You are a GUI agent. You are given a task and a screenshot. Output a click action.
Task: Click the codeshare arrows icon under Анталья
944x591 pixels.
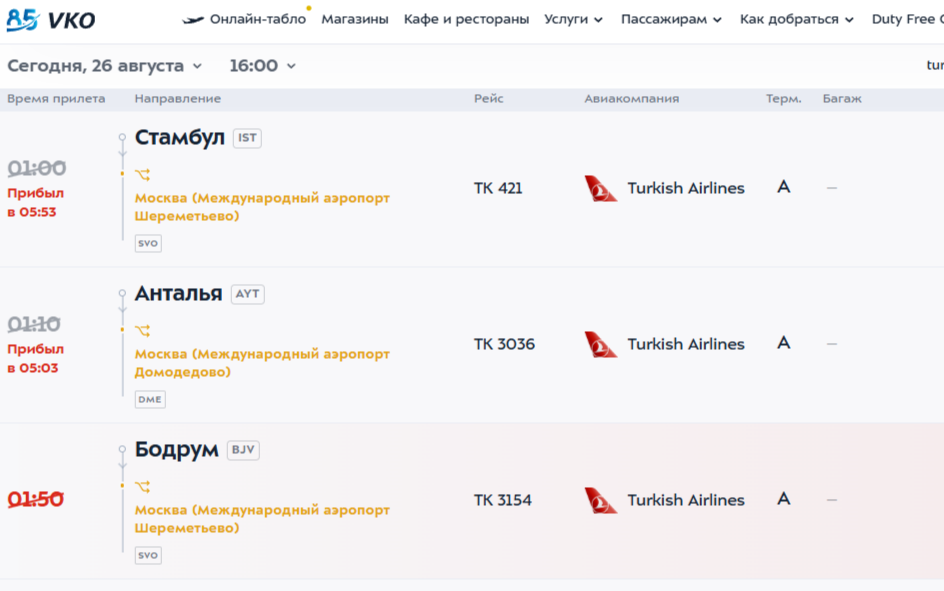pyautogui.click(x=143, y=330)
